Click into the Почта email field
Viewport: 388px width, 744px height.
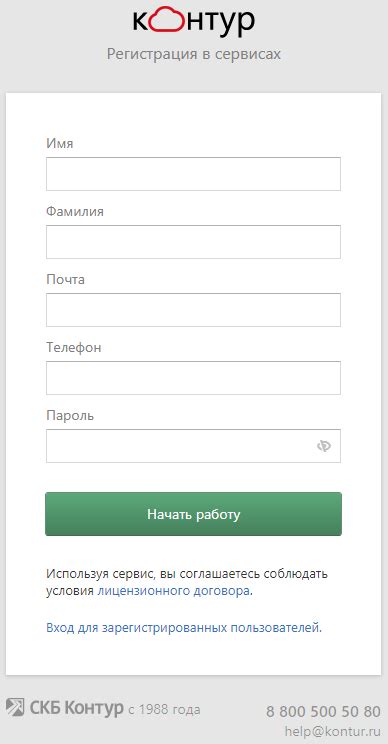click(x=194, y=310)
